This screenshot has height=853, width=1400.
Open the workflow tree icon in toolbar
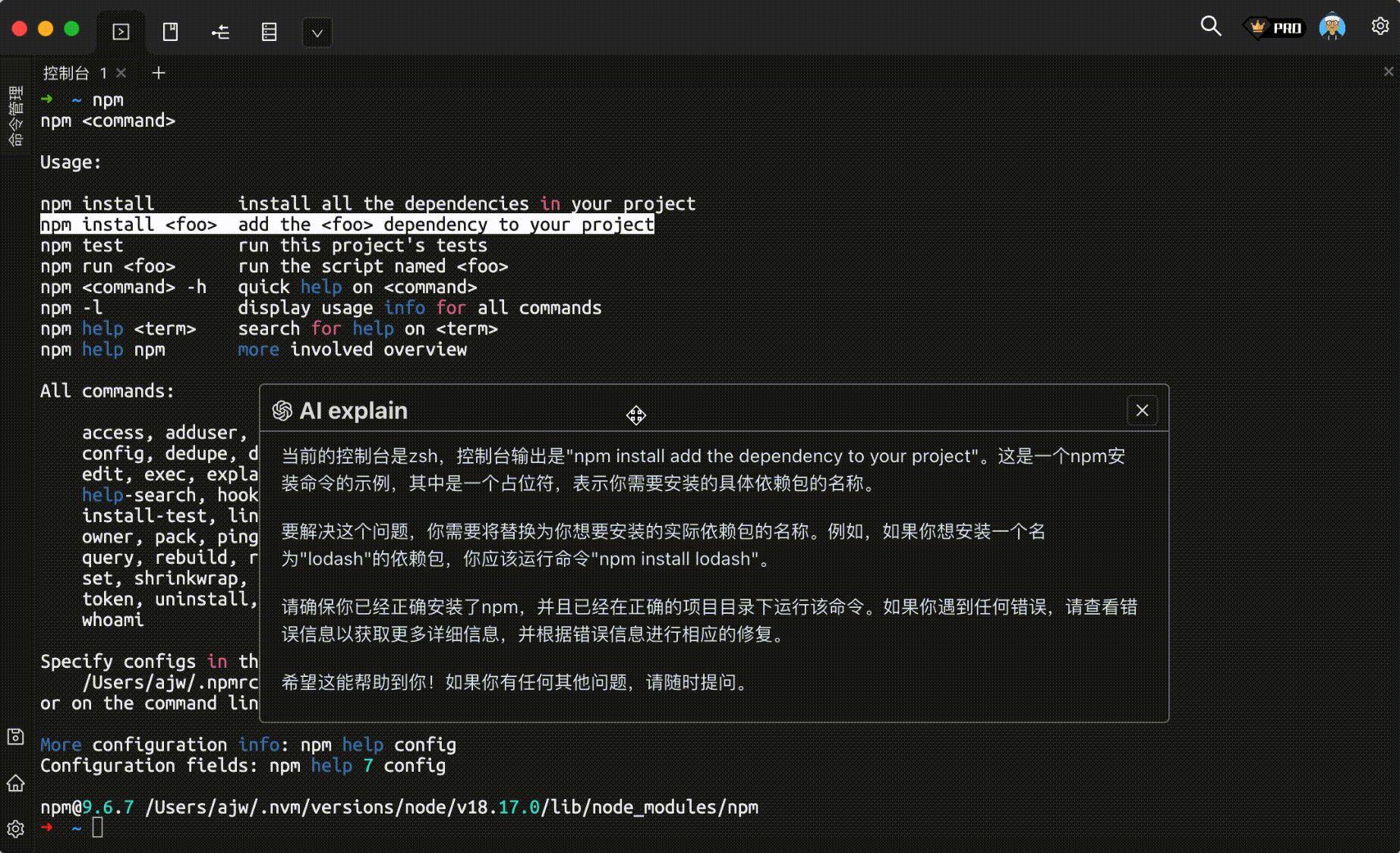tap(220, 32)
